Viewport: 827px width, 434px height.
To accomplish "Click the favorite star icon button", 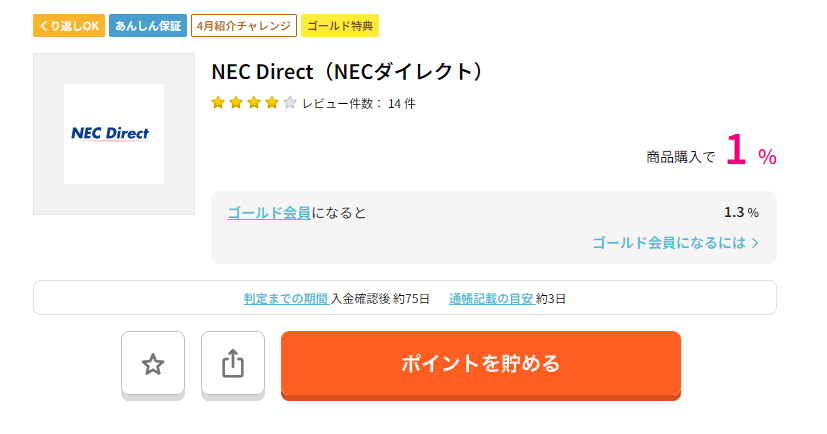I will (x=153, y=364).
